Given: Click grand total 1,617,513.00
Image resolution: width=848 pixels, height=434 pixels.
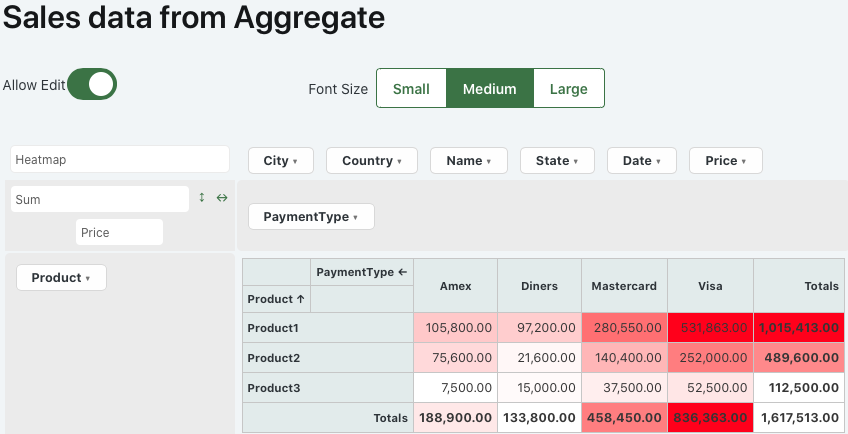Looking at the screenshot, I should pyautogui.click(x=799, y=418).
